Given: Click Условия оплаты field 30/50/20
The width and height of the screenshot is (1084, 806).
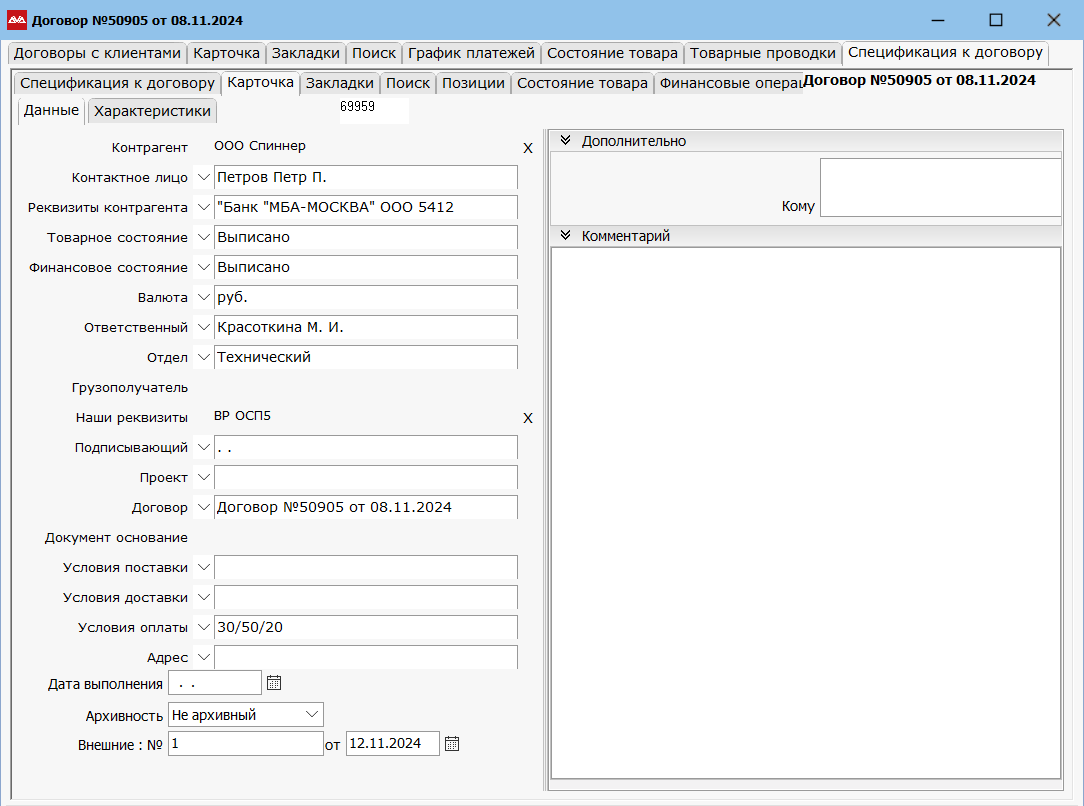Looking at the screenshot, I should pos(366,627).
